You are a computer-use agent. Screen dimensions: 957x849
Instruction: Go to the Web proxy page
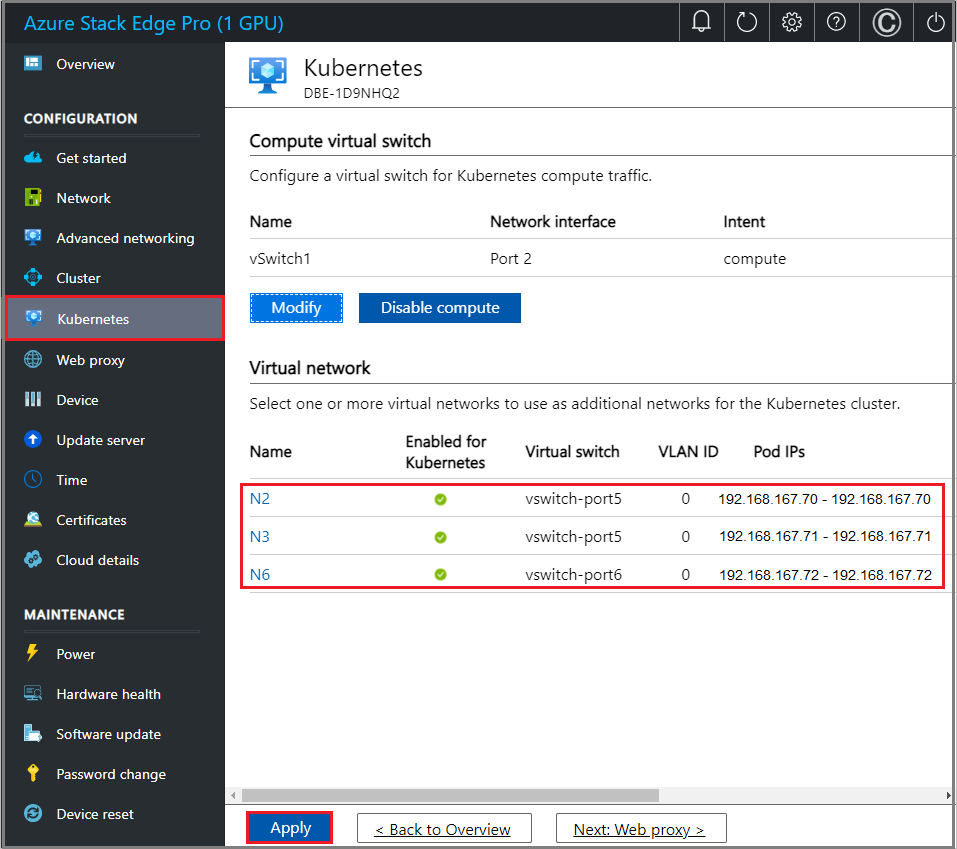[90, 360]
